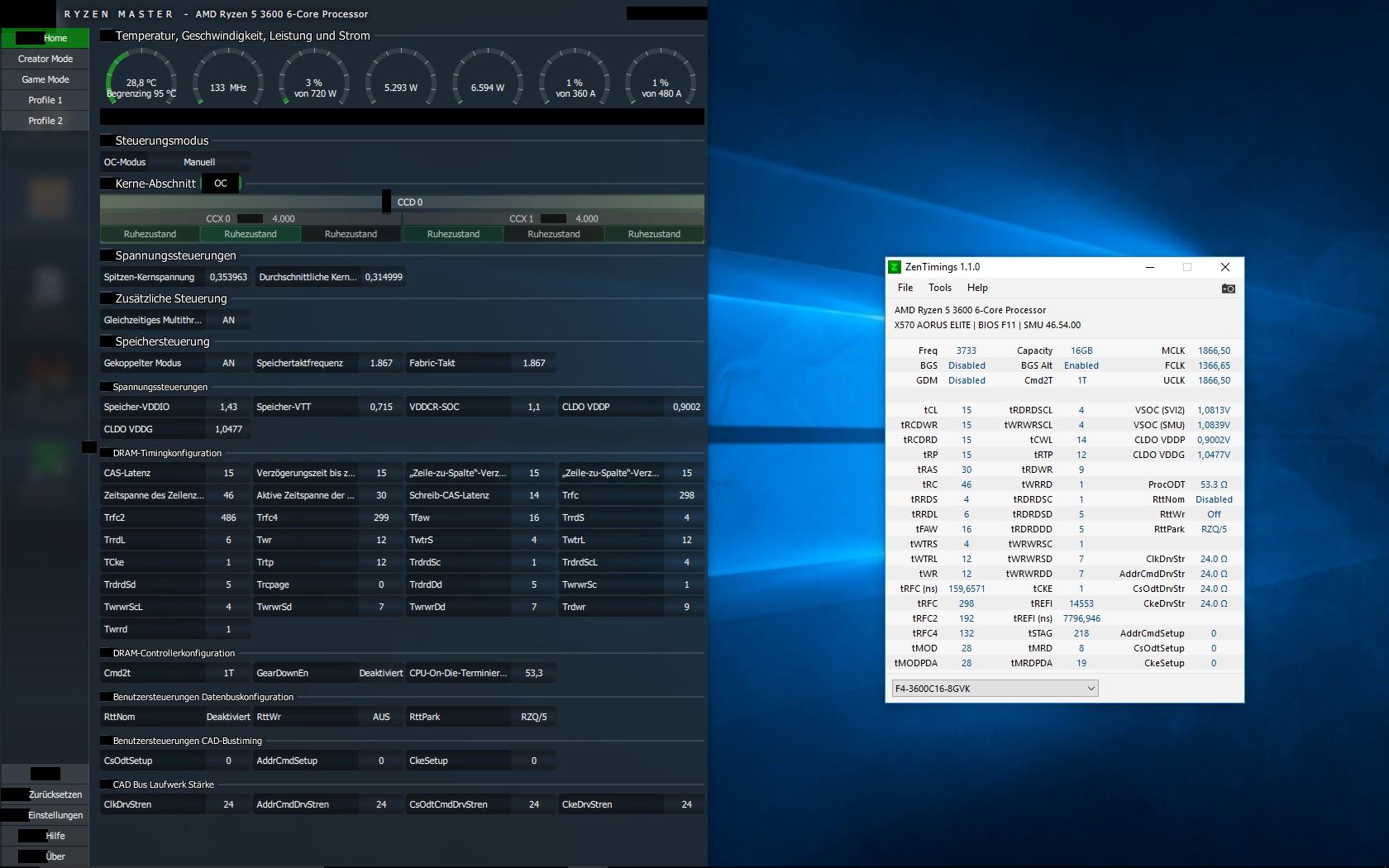This screenshot has width=1389, height=868.
Task: Click the Trfc2 value 486
Action: point(228,517)
